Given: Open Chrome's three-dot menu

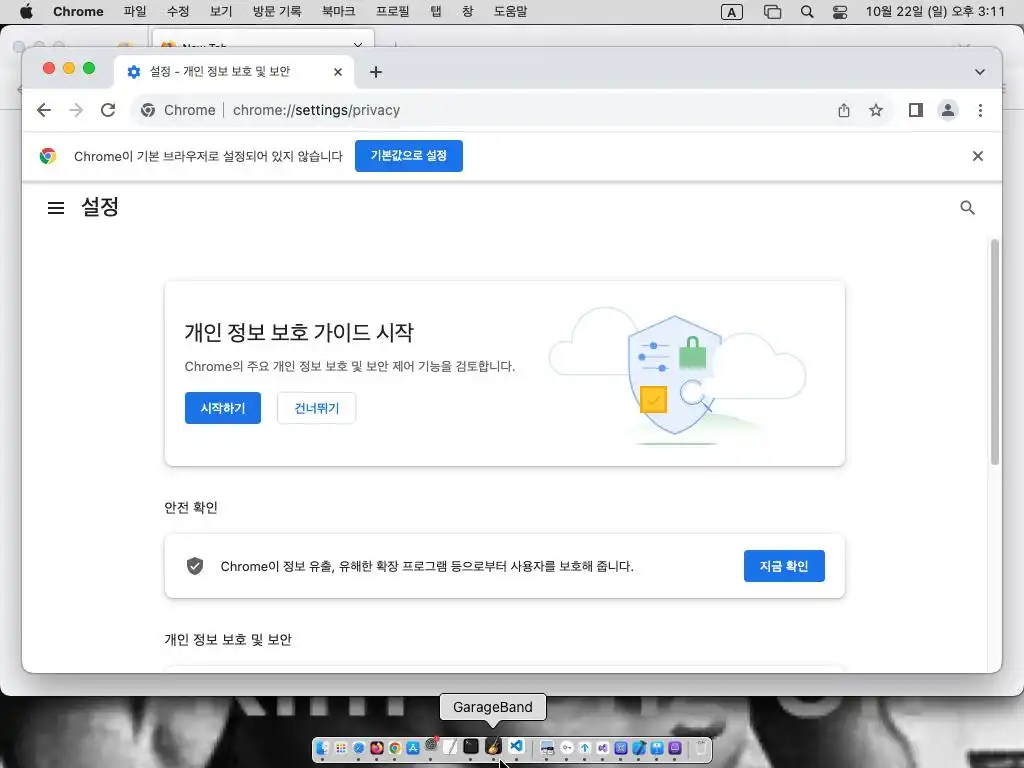Looking at the screenshot, I should coord(980,110).
